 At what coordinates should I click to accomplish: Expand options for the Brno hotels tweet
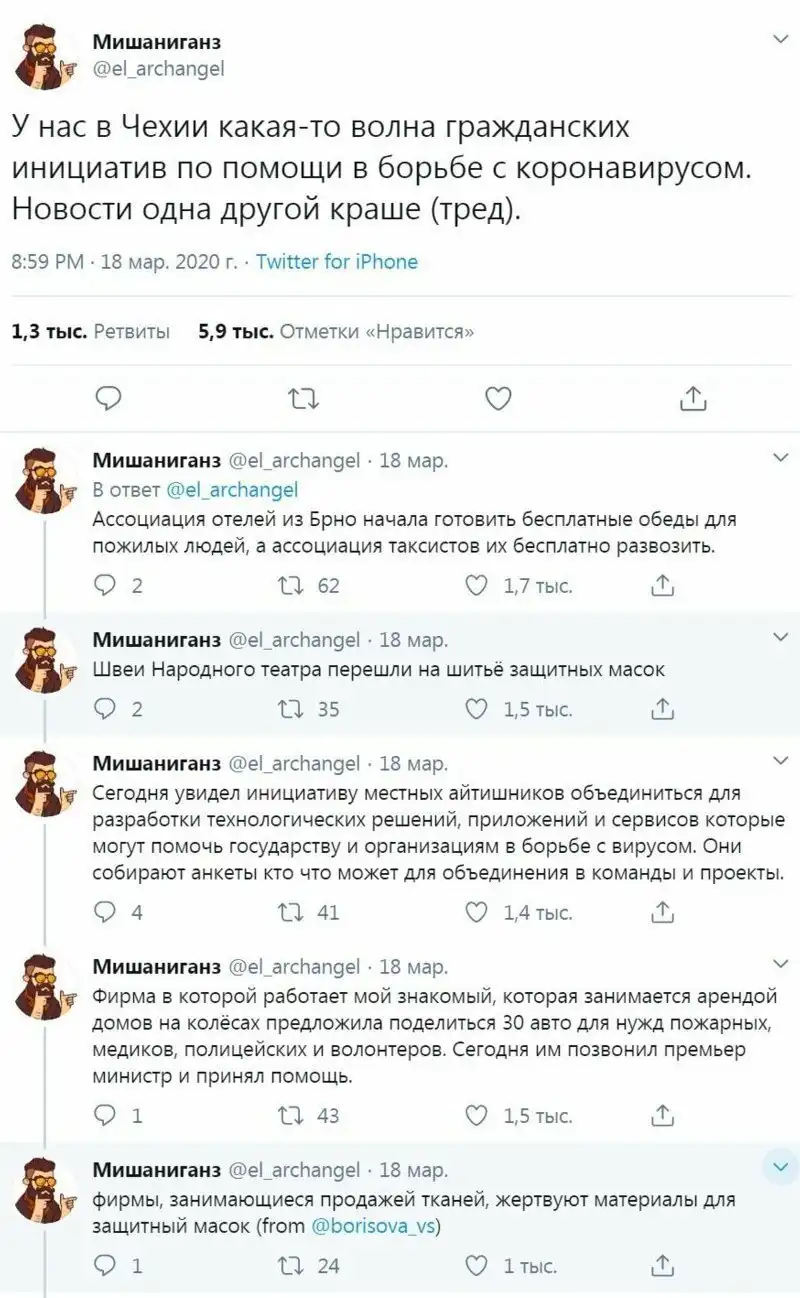tap(781, 458)
